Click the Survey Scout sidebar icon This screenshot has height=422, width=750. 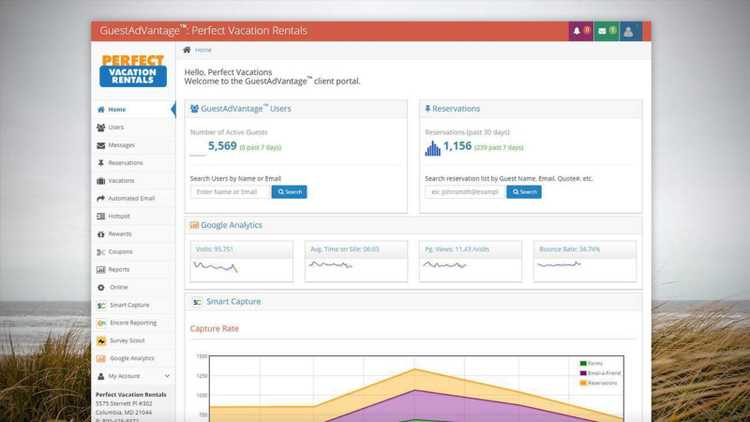[101, 341]
